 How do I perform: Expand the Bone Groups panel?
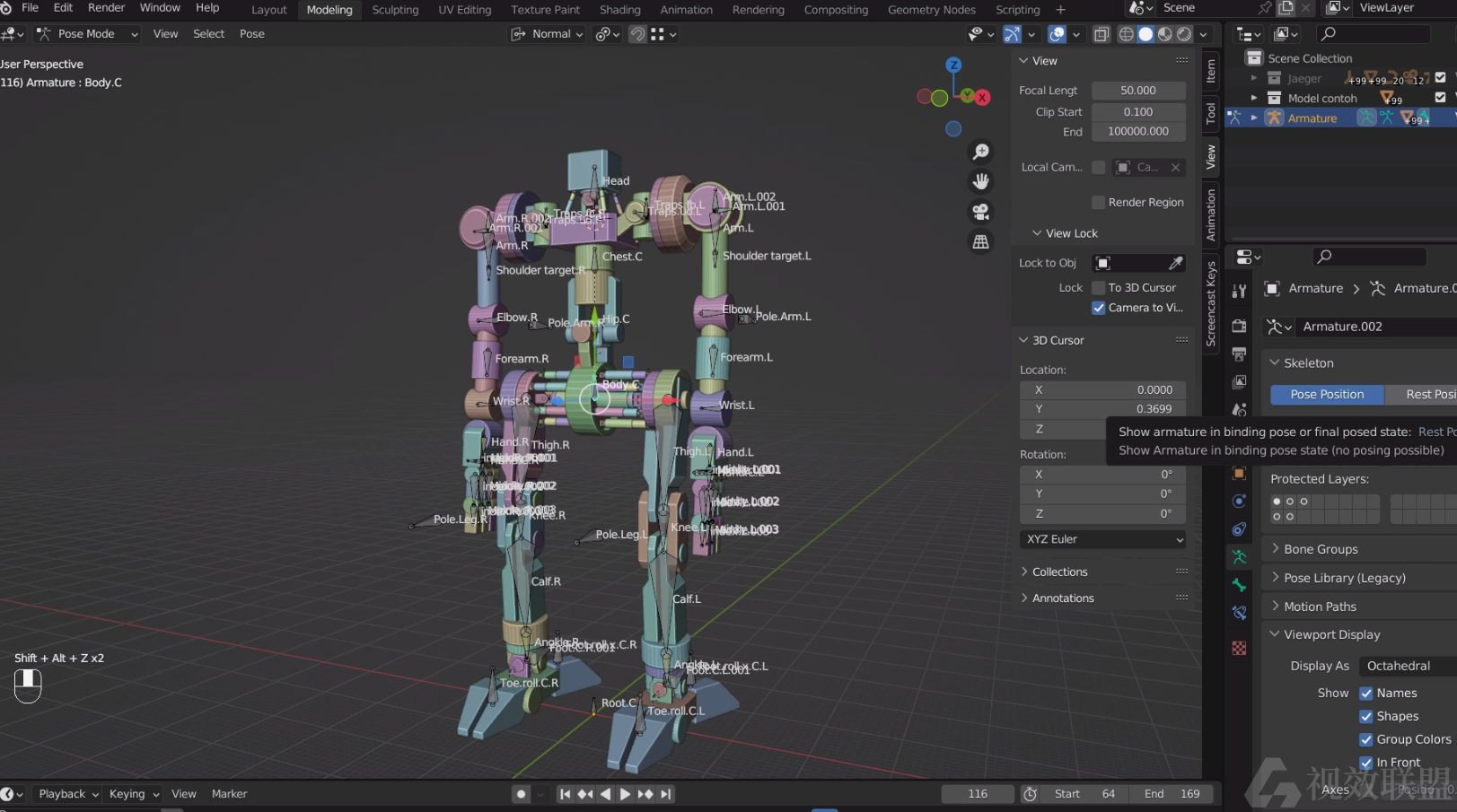[1359, 549]
